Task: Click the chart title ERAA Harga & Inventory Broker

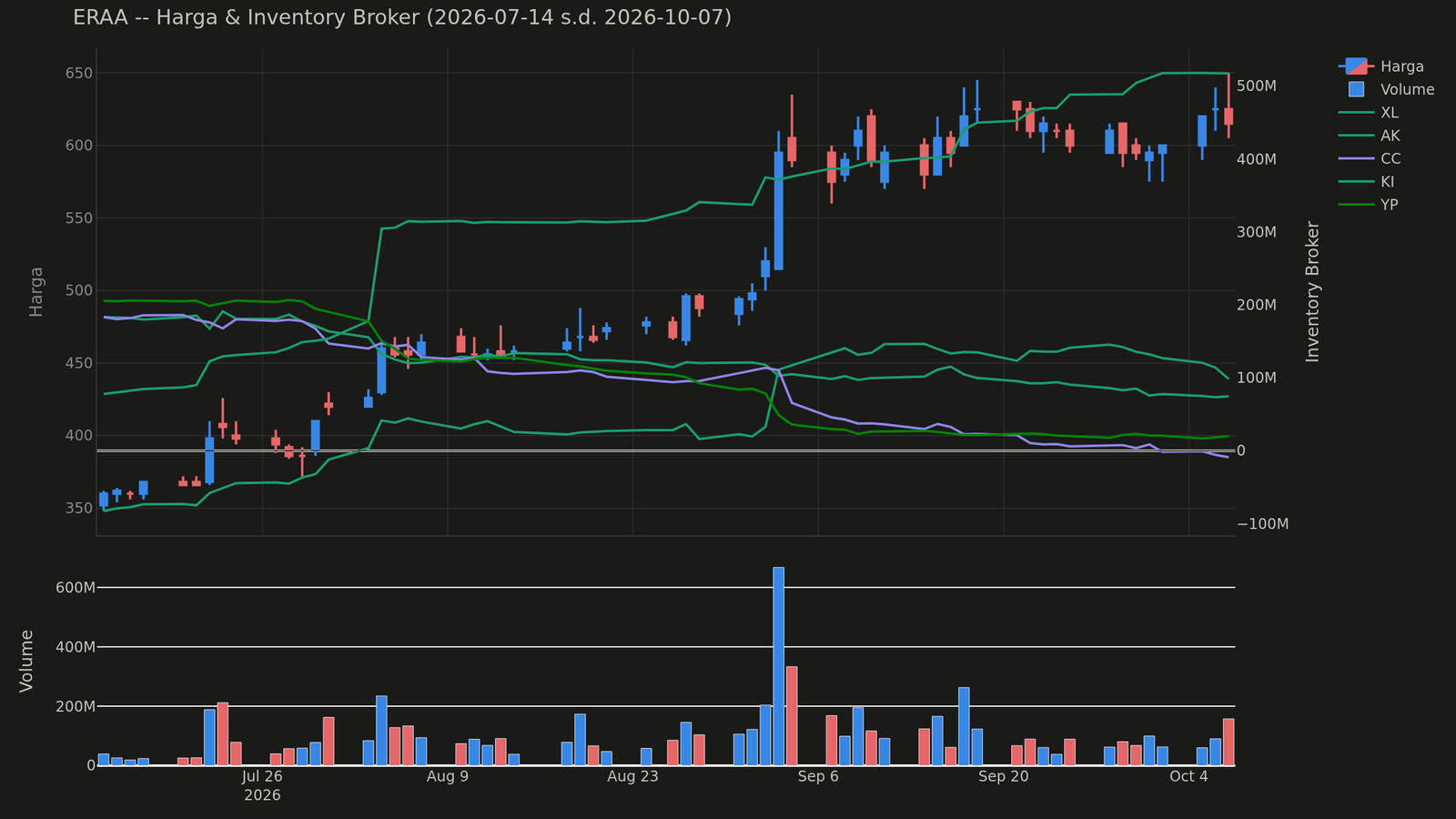Action: pyautogui.click(x=402, y=17)
